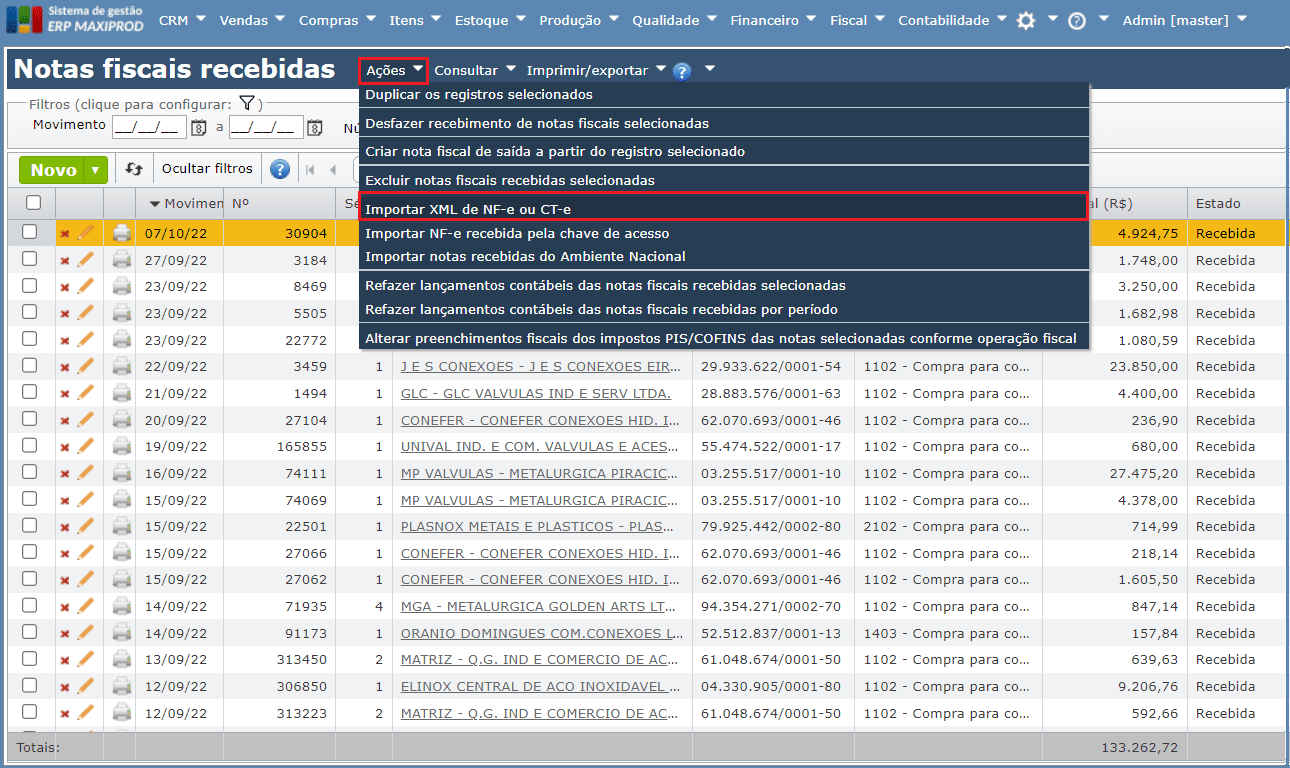Click the blue help icon beside Ocultar filtros
The height and width of the screenshot is (768, 1290).
point(280,169)
